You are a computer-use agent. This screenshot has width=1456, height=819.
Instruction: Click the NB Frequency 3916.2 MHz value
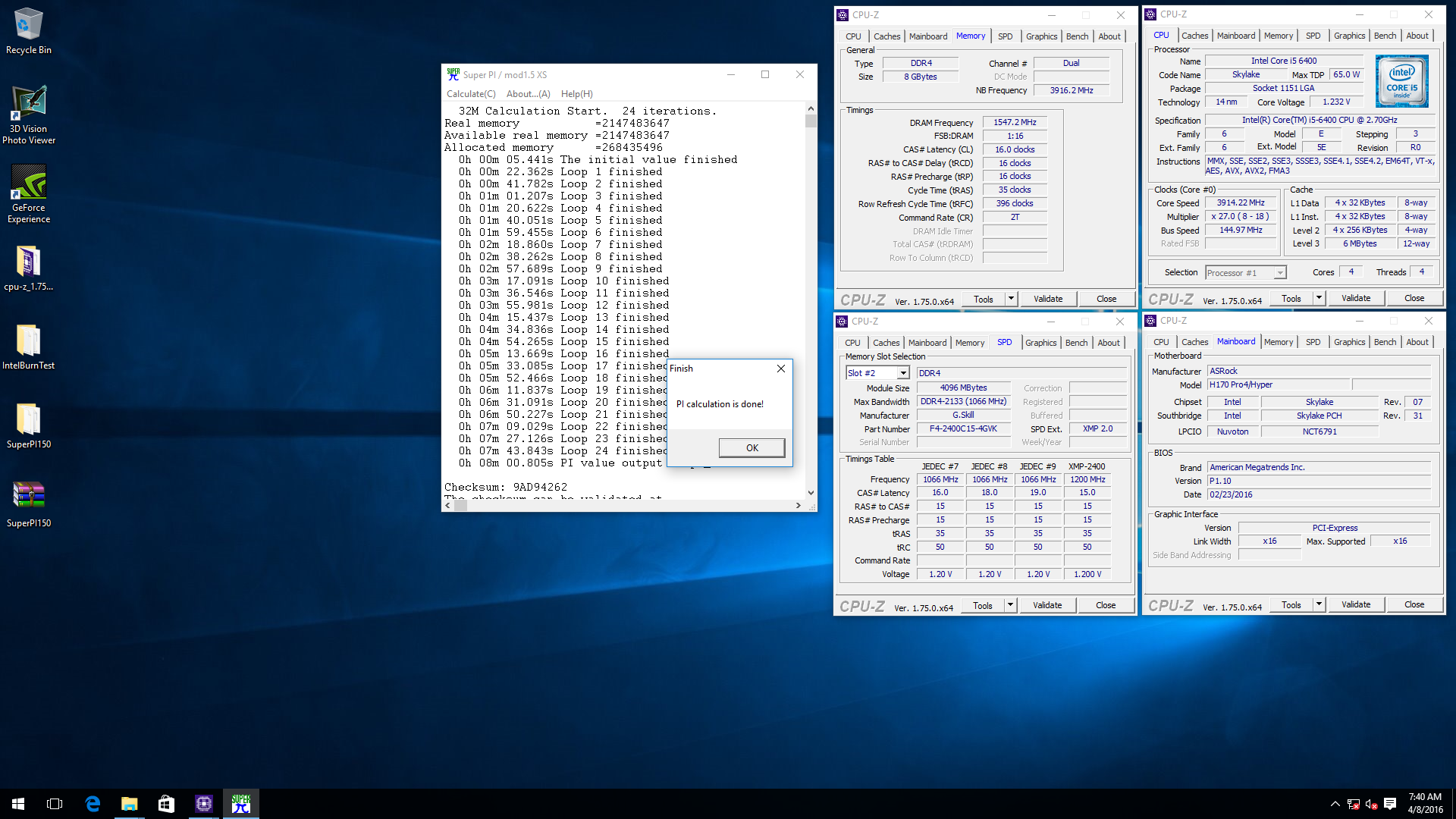point(1072,90)
